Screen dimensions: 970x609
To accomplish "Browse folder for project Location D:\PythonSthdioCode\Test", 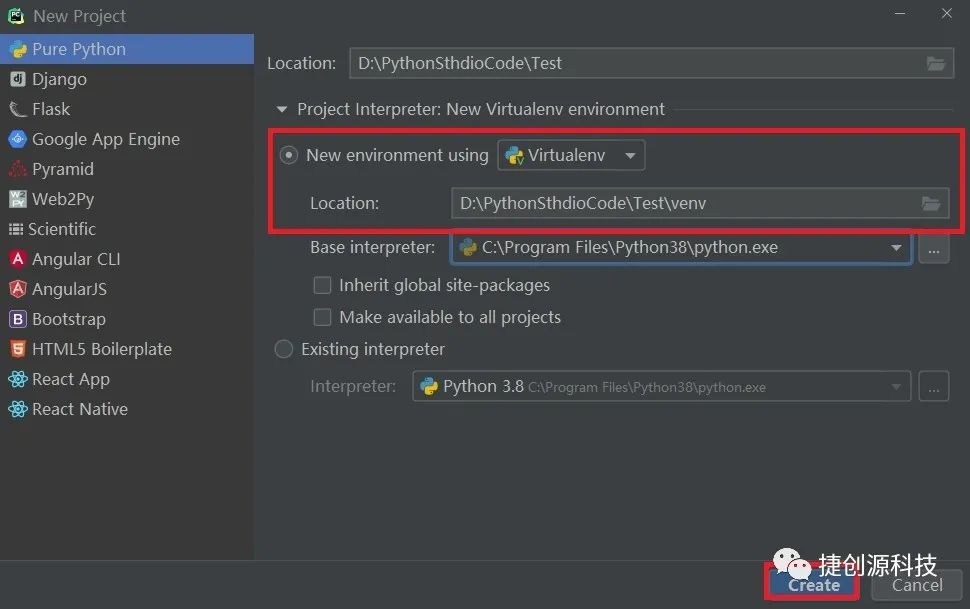I will [935, 63].
